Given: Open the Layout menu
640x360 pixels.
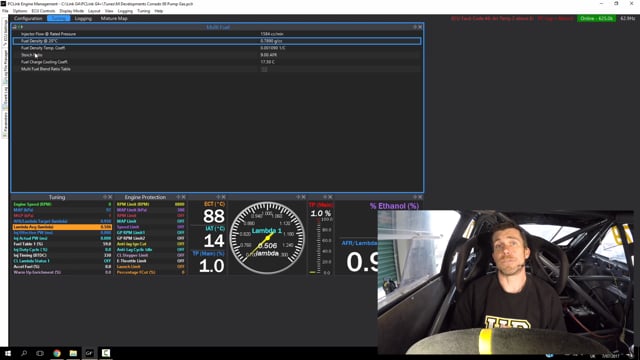Looking at the screenshot, I should coord(94,11).
